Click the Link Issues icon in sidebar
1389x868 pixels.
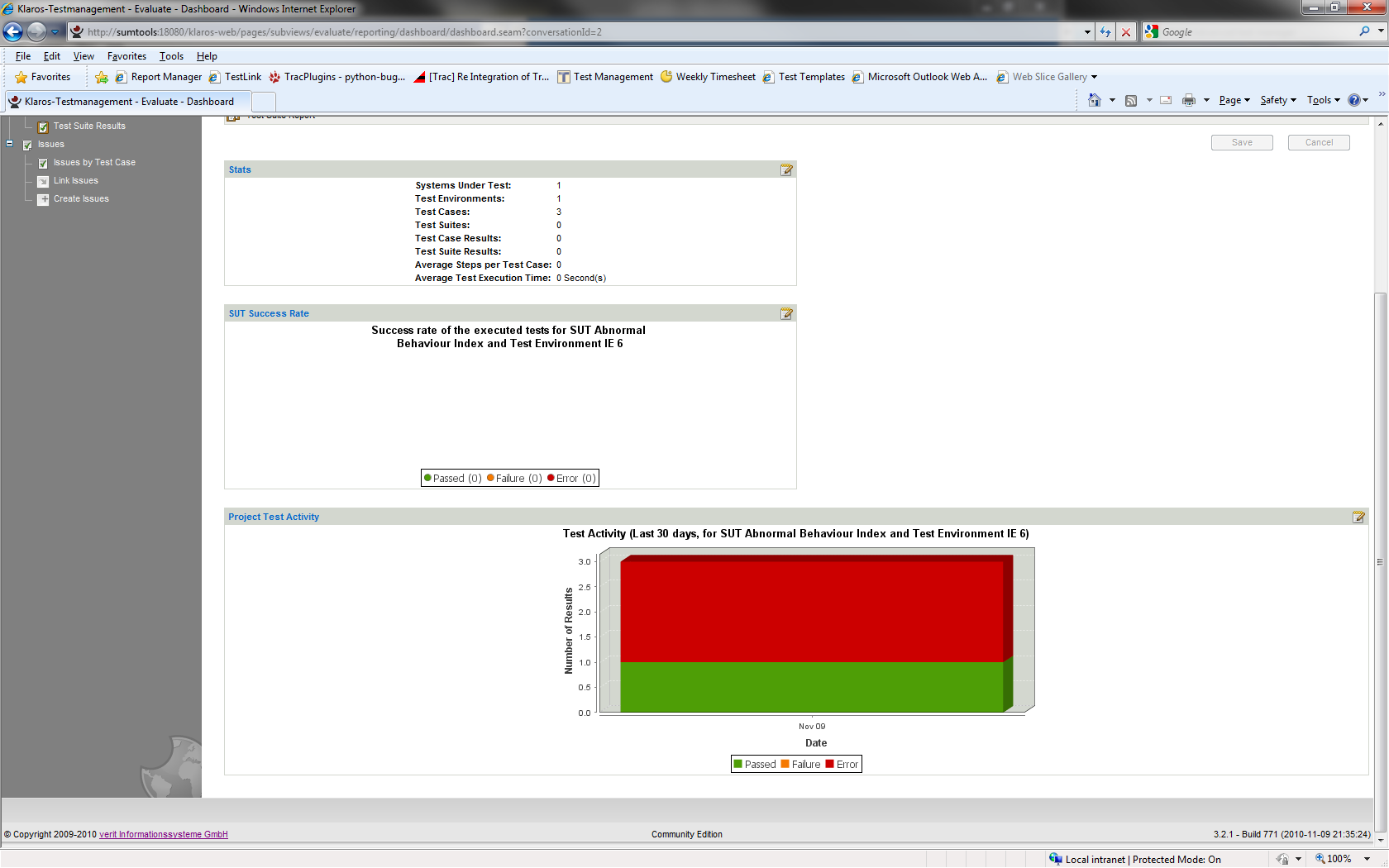44,181
